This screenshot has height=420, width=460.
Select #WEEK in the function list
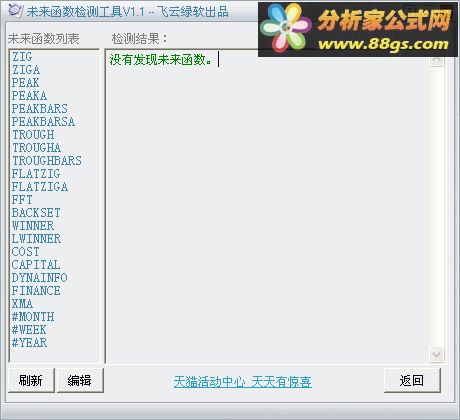coord(29,330)
